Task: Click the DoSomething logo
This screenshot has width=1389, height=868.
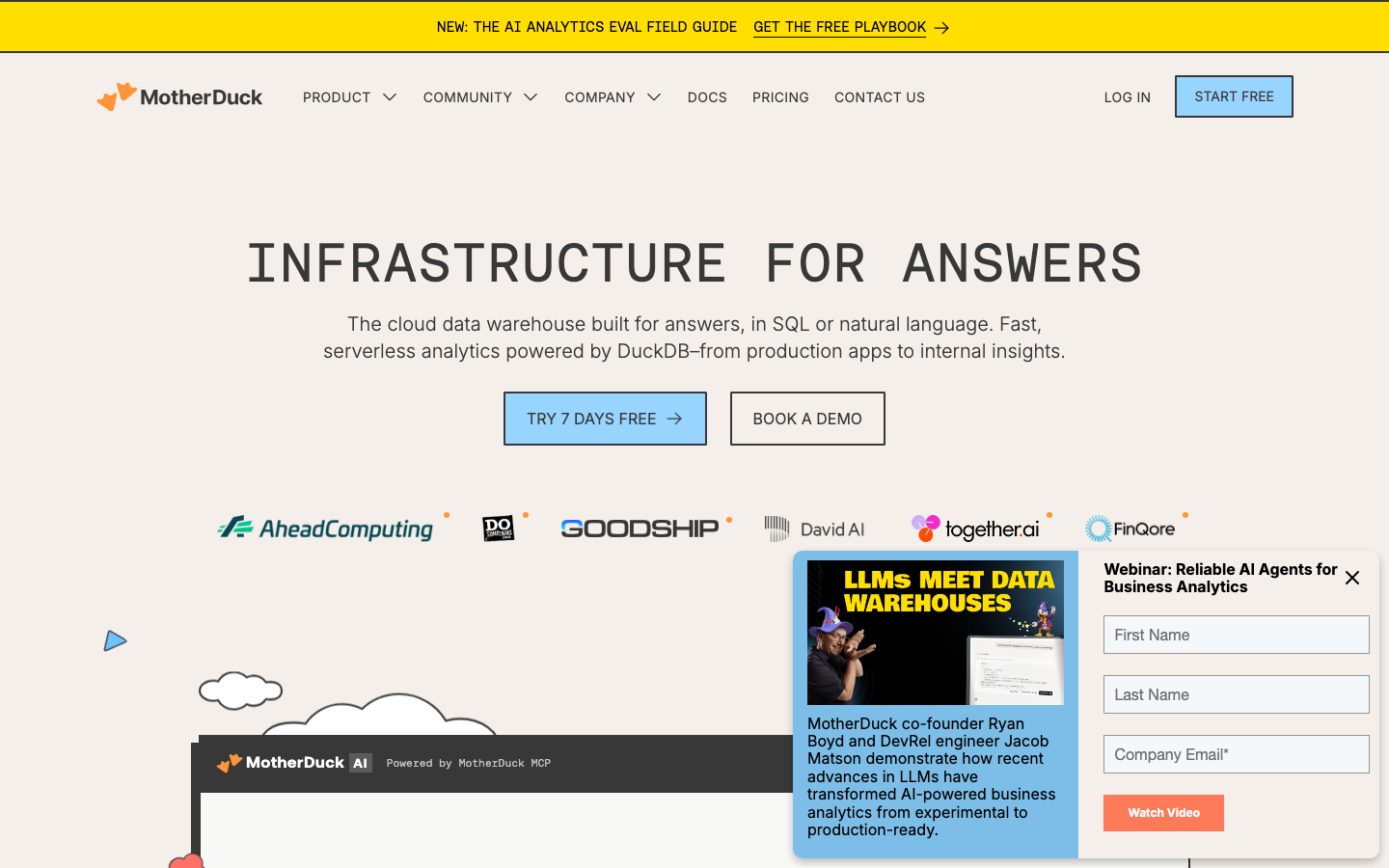Action: click(499, 529)
